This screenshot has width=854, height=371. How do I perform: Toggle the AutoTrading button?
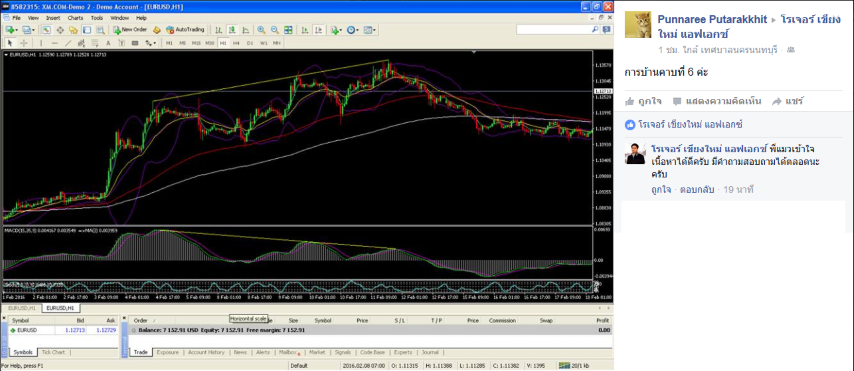[185, 29]
